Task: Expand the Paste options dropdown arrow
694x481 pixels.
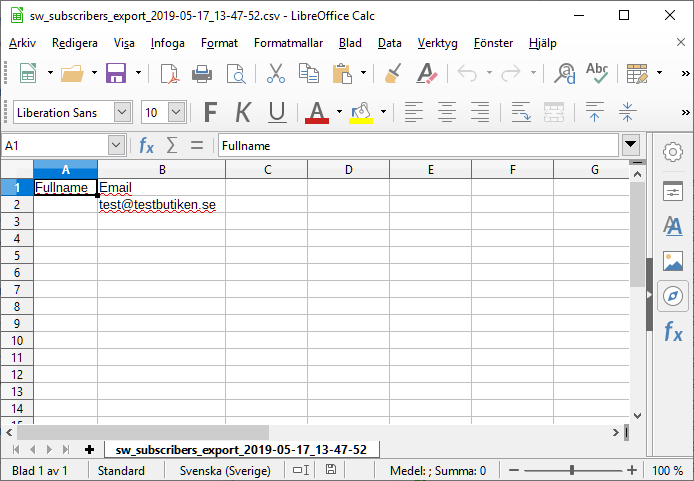Action: coord(363,73)
